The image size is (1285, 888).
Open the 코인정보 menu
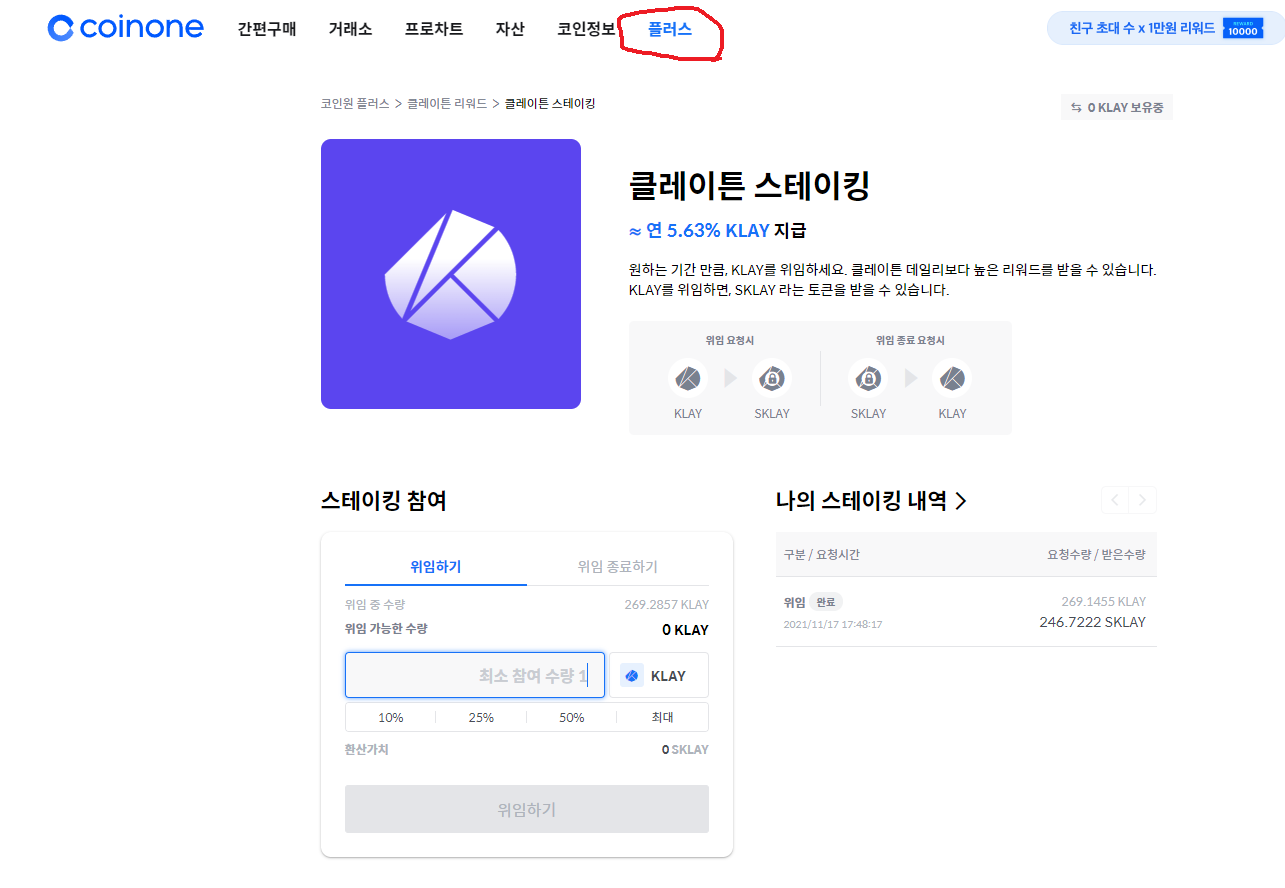(587, 29)
